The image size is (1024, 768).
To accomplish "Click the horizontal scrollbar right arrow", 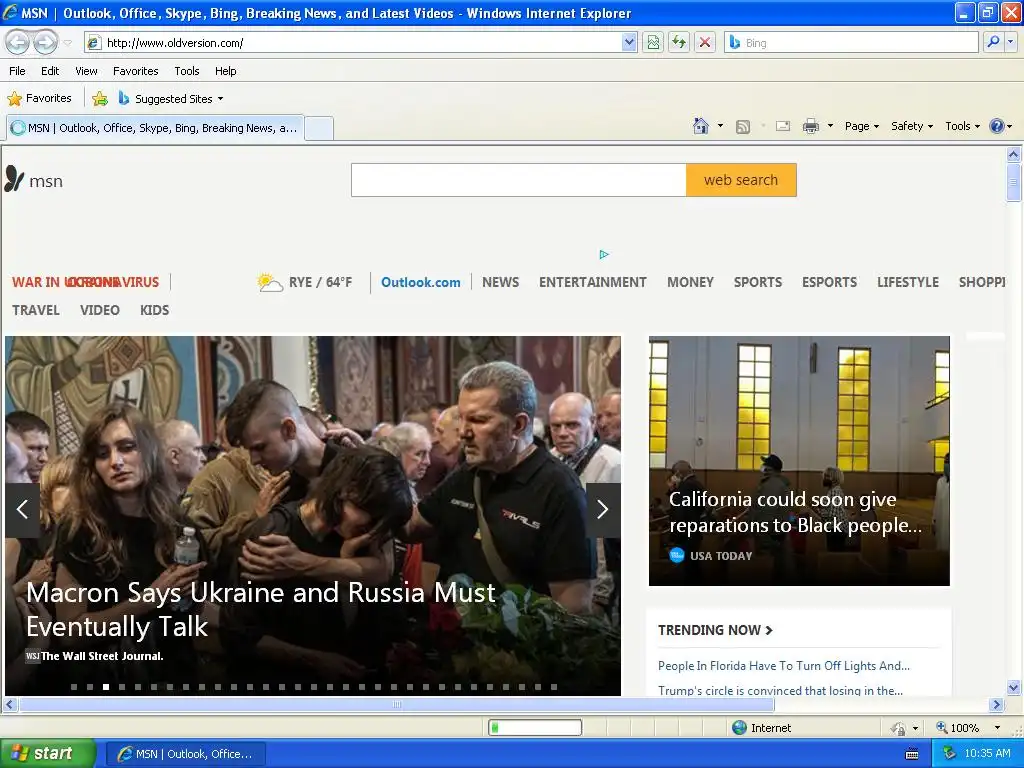I will (997, 705).
